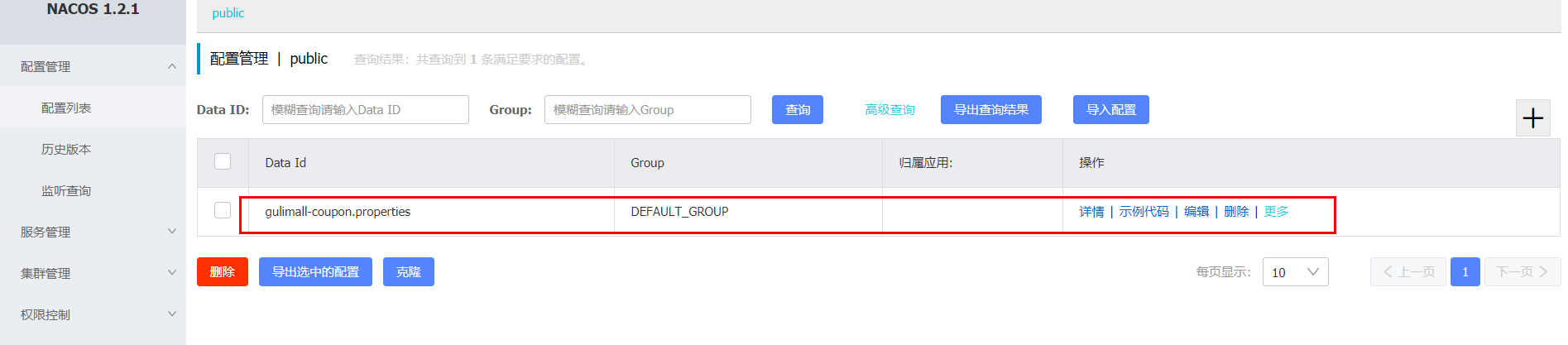The height and width of the screenshot is (345, 1568).
Task: Expand the 权限控制 sidebar section
Action: 171,314
